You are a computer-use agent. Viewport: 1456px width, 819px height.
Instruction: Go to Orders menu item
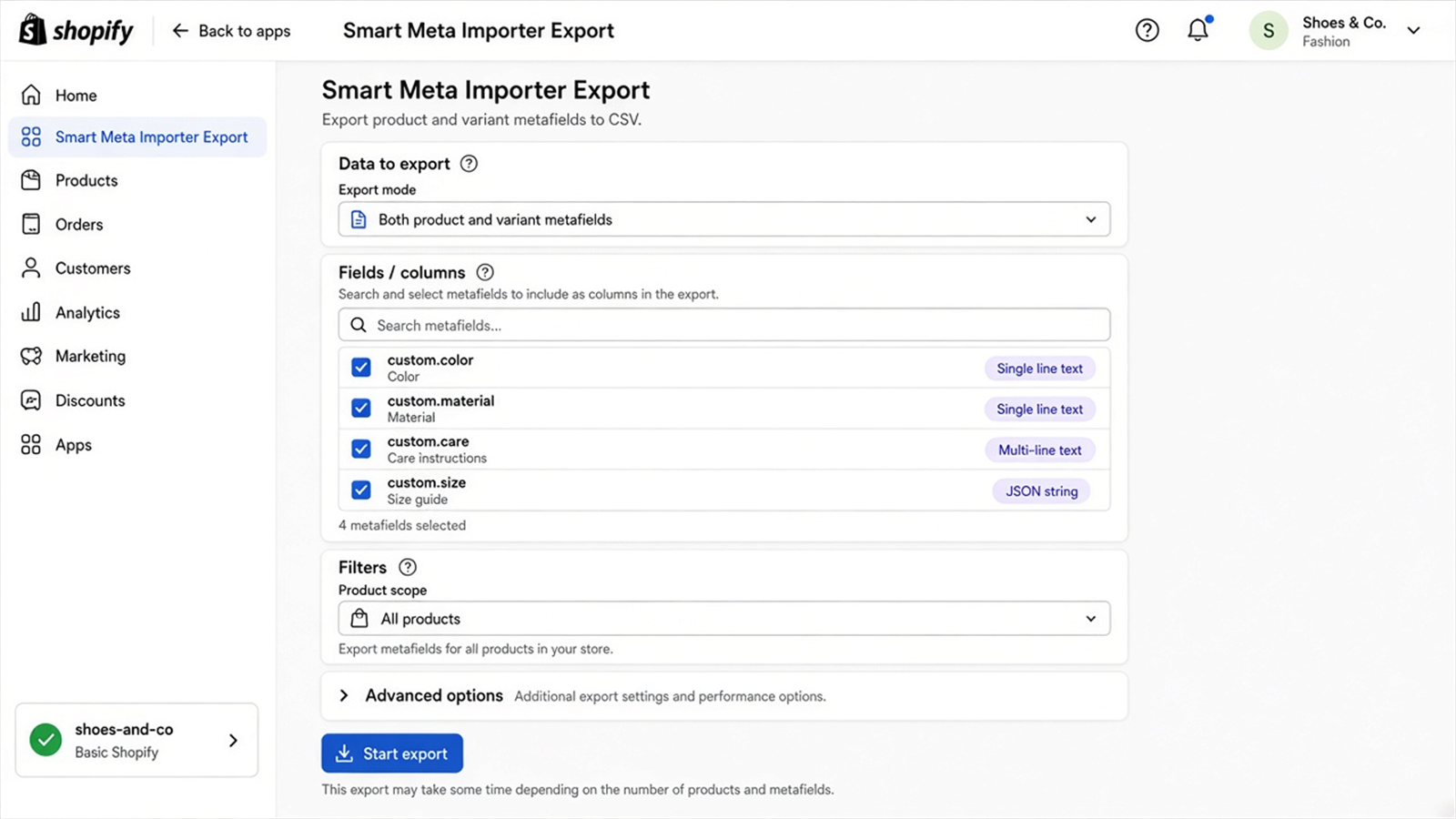click(79, 224)
